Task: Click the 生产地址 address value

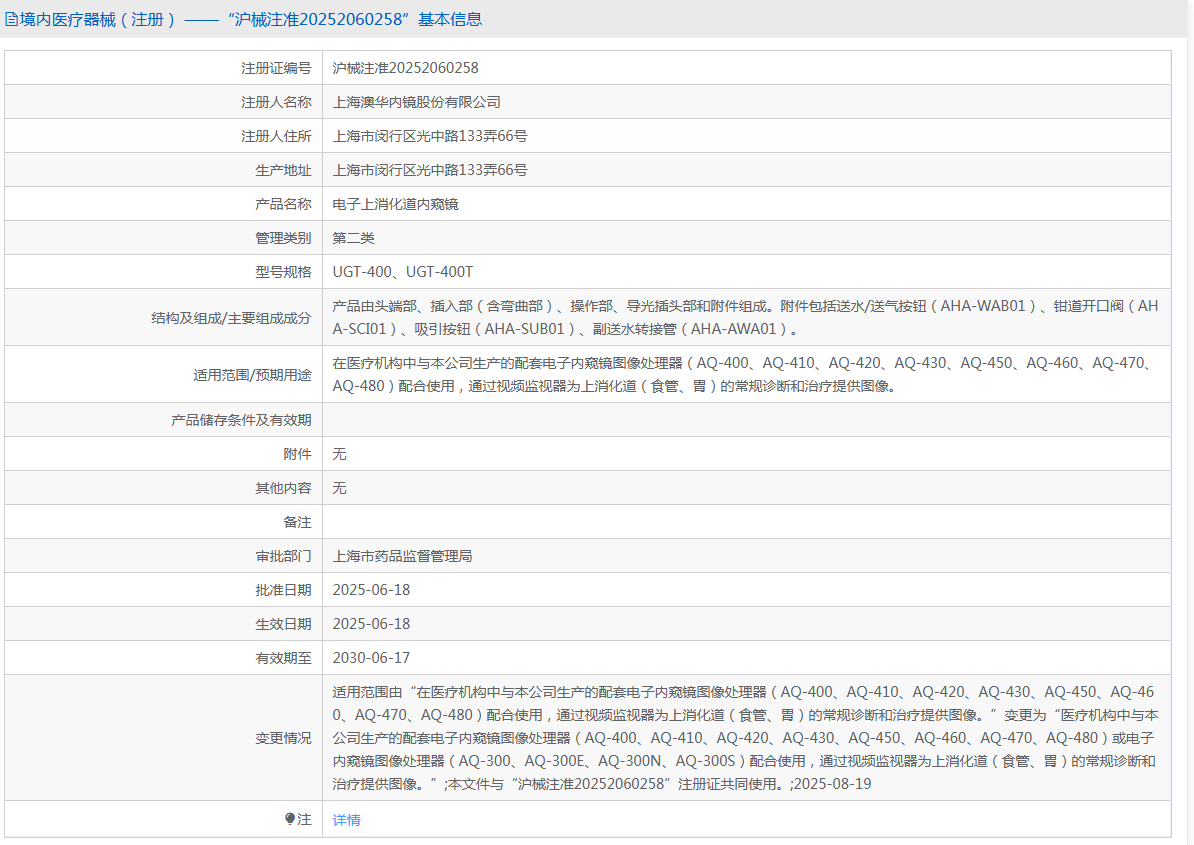Action: click(x=429, y=170)
